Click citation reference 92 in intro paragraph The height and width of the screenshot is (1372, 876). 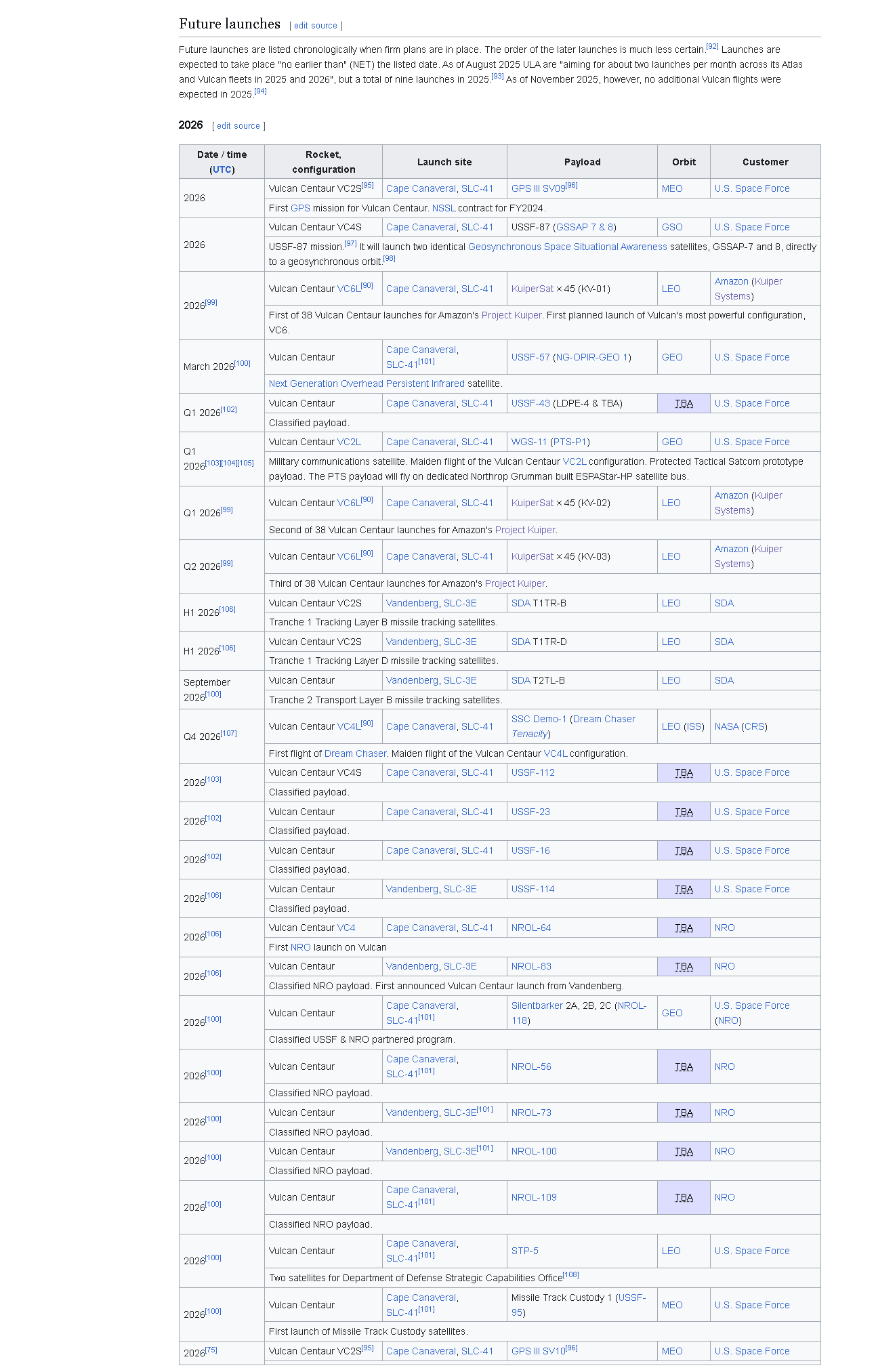[712, 47]
